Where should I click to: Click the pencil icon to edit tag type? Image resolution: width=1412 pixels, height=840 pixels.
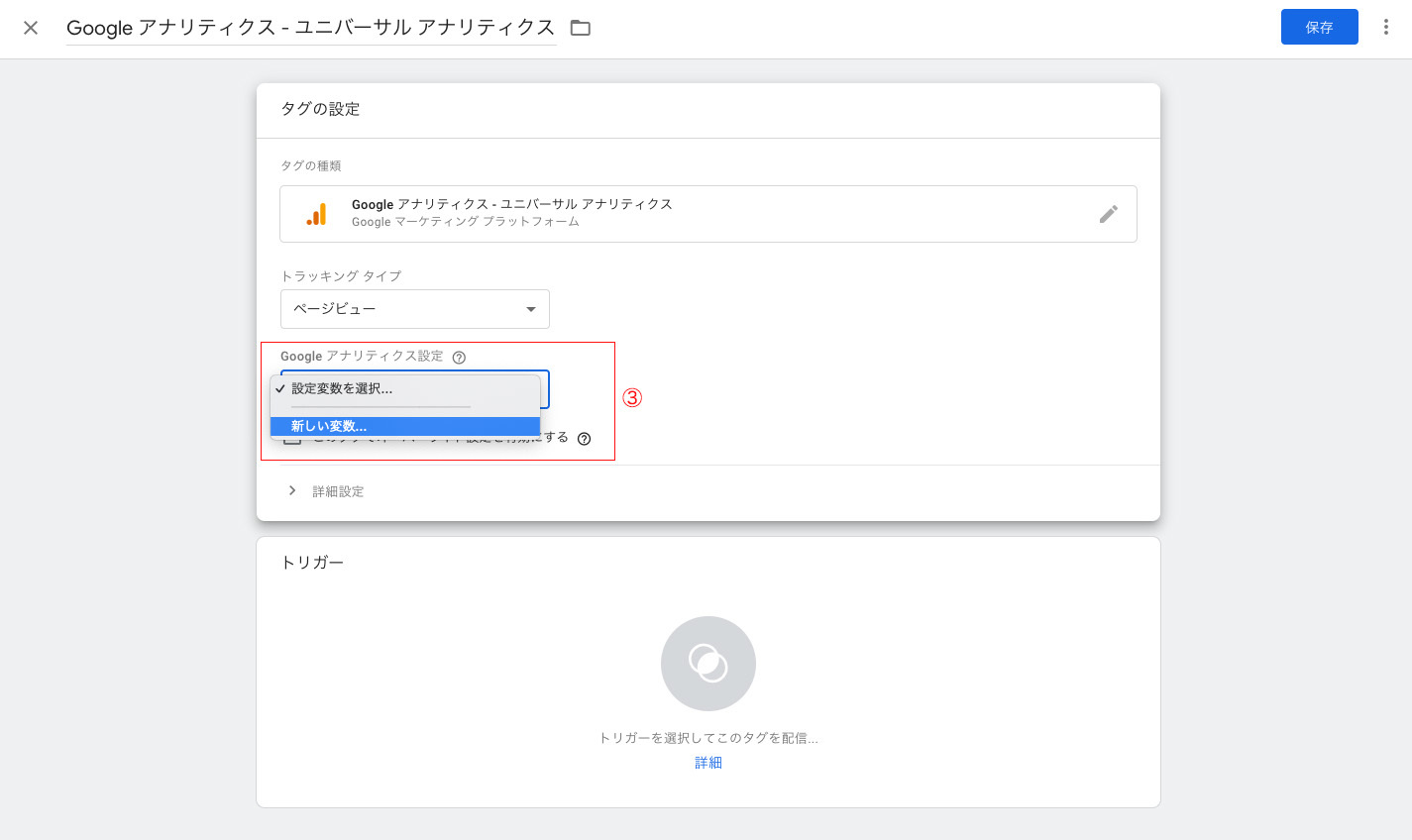[x=1108, y=214]
